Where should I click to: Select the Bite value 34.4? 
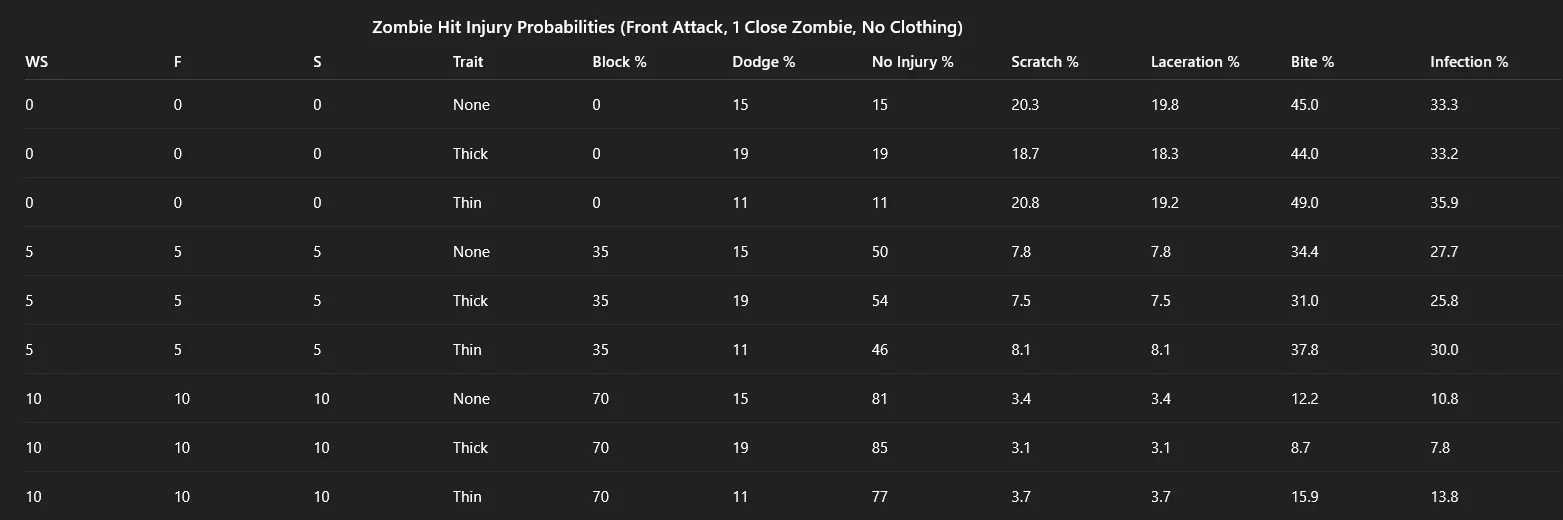click(x=1305, y=252)
